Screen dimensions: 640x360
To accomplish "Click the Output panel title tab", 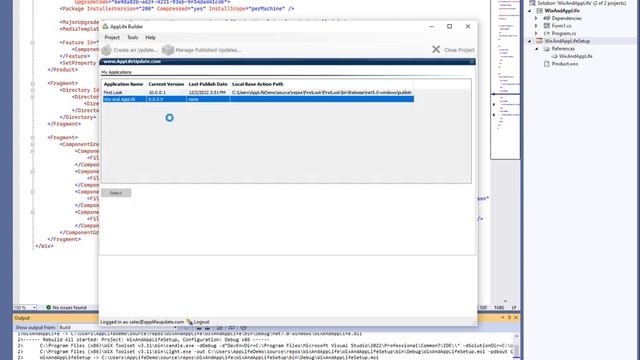I will (22, 318).
